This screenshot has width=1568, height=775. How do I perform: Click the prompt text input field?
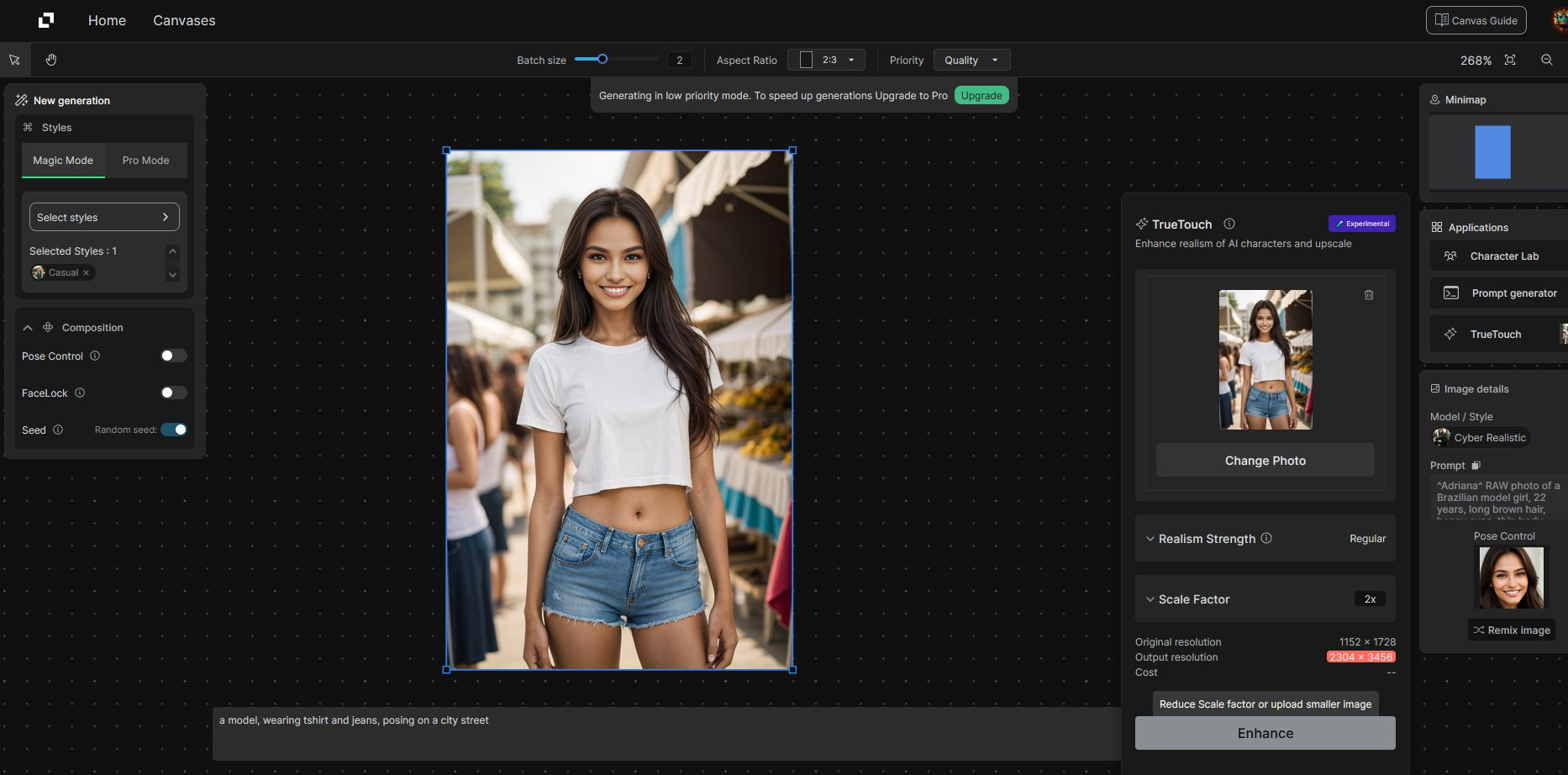pyautogui.click(x=666, y=734)
